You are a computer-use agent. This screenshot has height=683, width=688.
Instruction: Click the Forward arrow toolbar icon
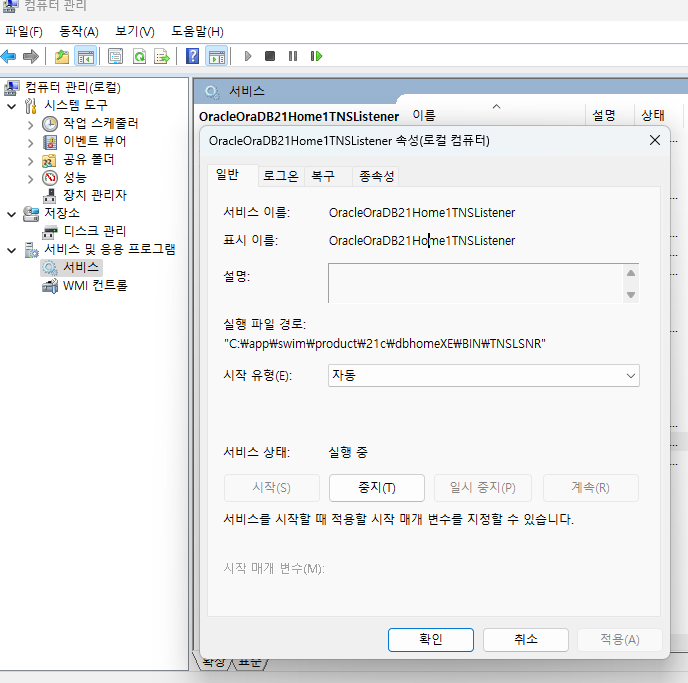point(31,56)
